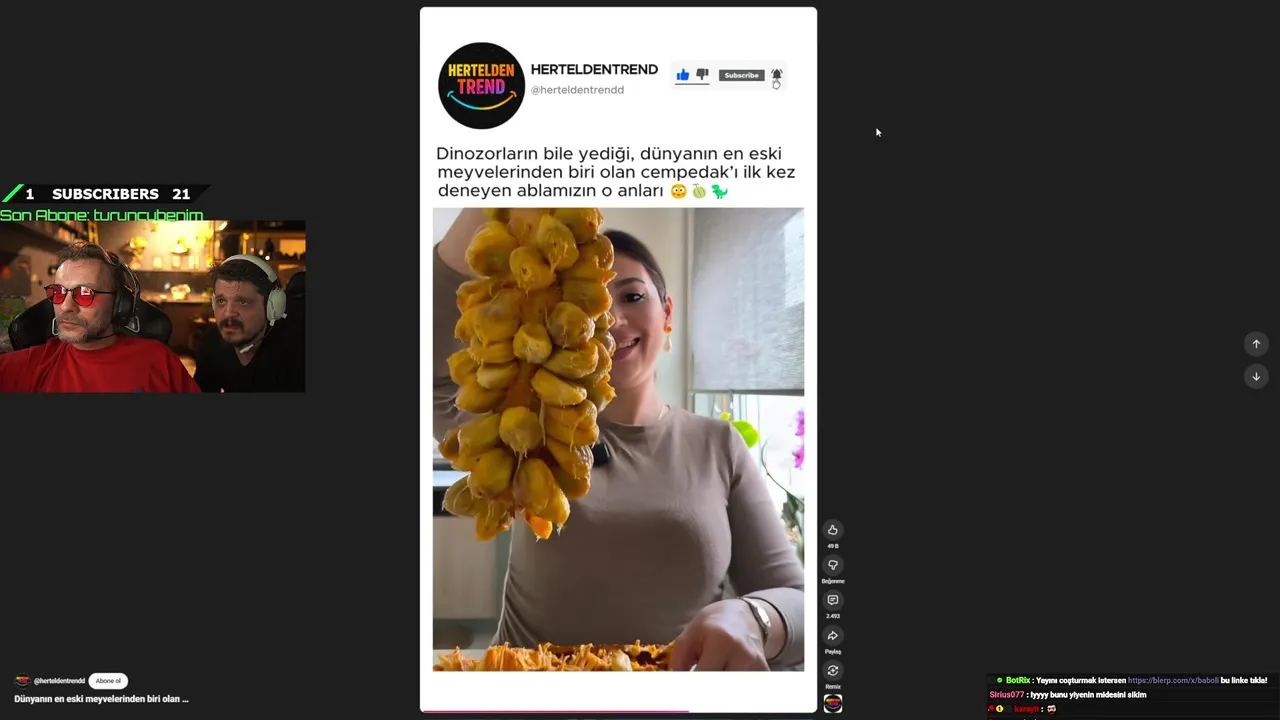Click the gray thumbs-down in video overlay
Screen dimensions: 1280x720
pyautogui.click(x=702, y=75)
